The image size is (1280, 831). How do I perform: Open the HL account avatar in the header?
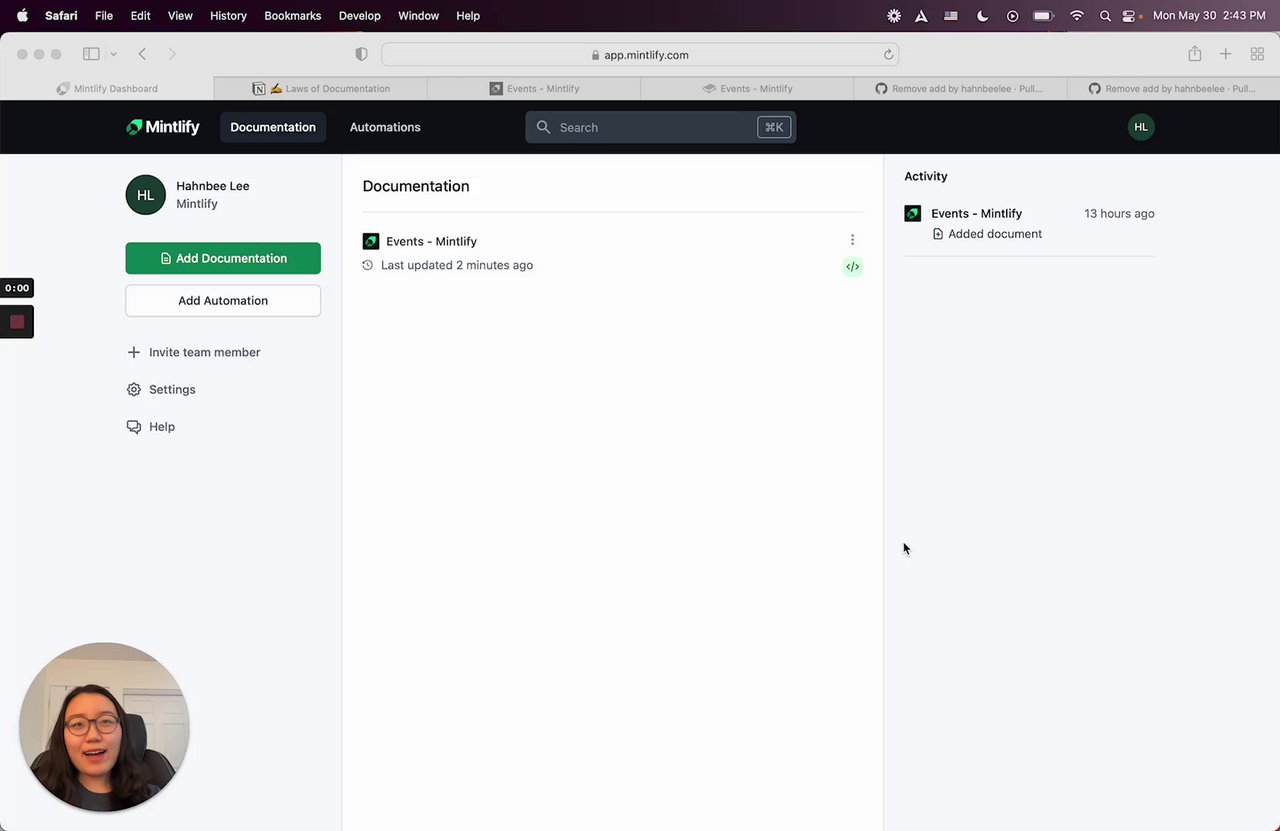click(x=1141, y=127)
